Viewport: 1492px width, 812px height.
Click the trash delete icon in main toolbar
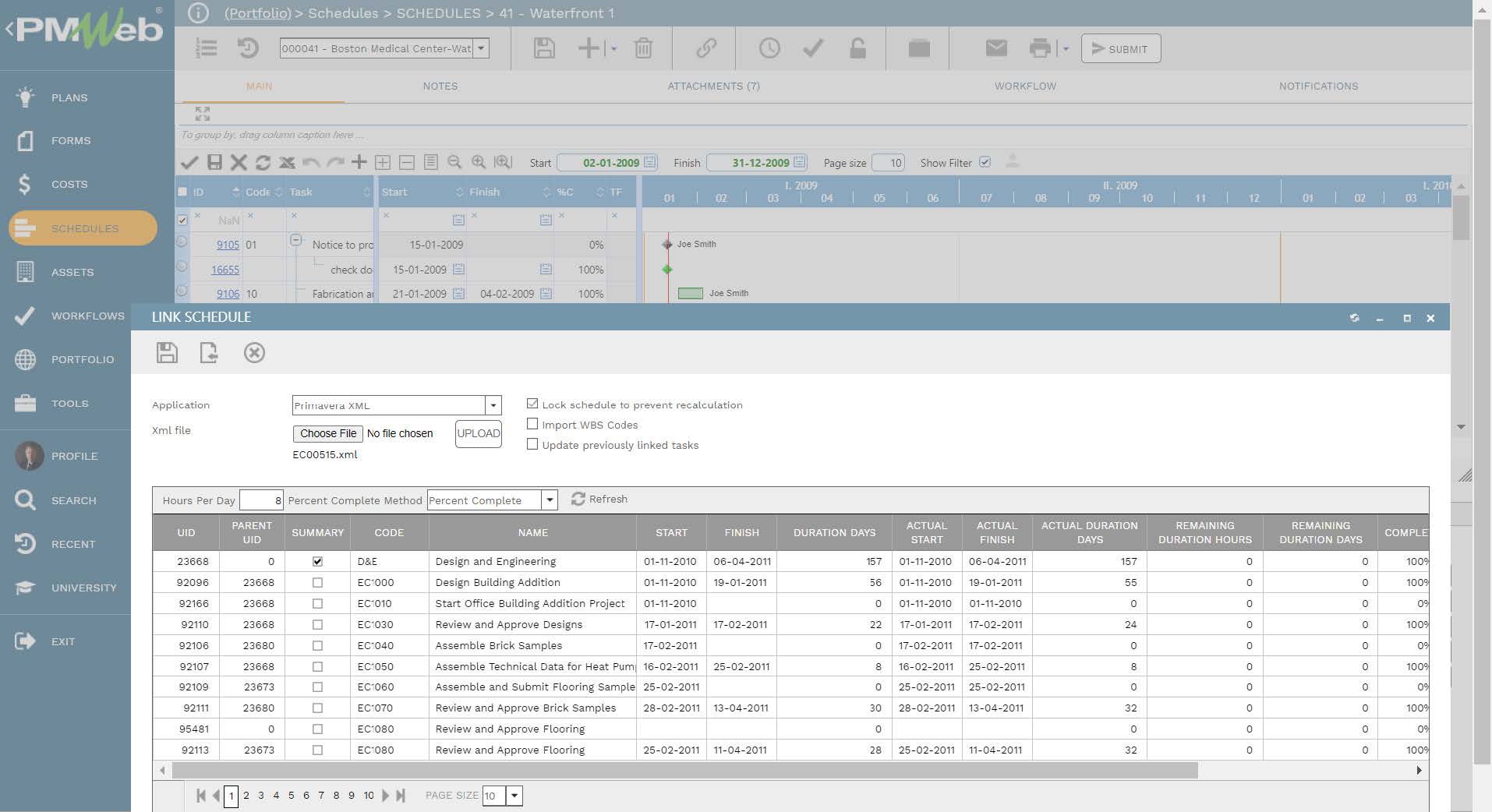(643, 48)
